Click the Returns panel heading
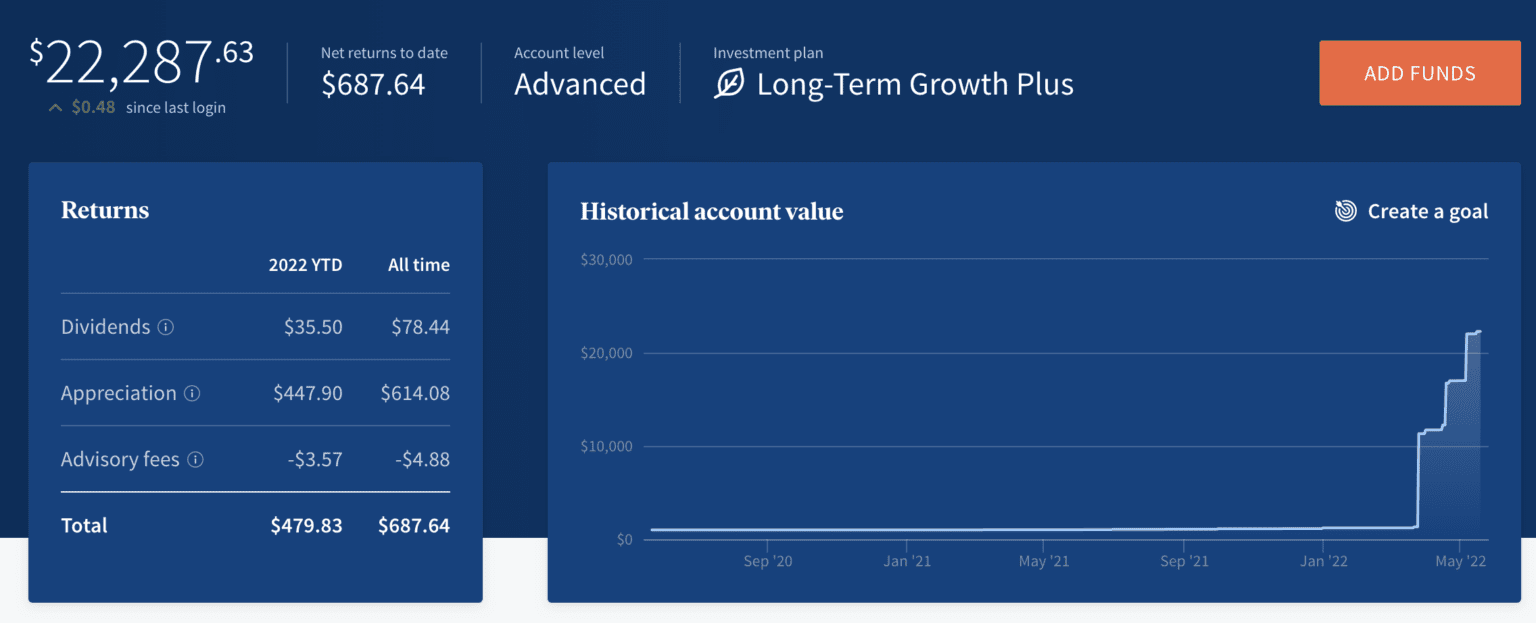 (105, 210)
